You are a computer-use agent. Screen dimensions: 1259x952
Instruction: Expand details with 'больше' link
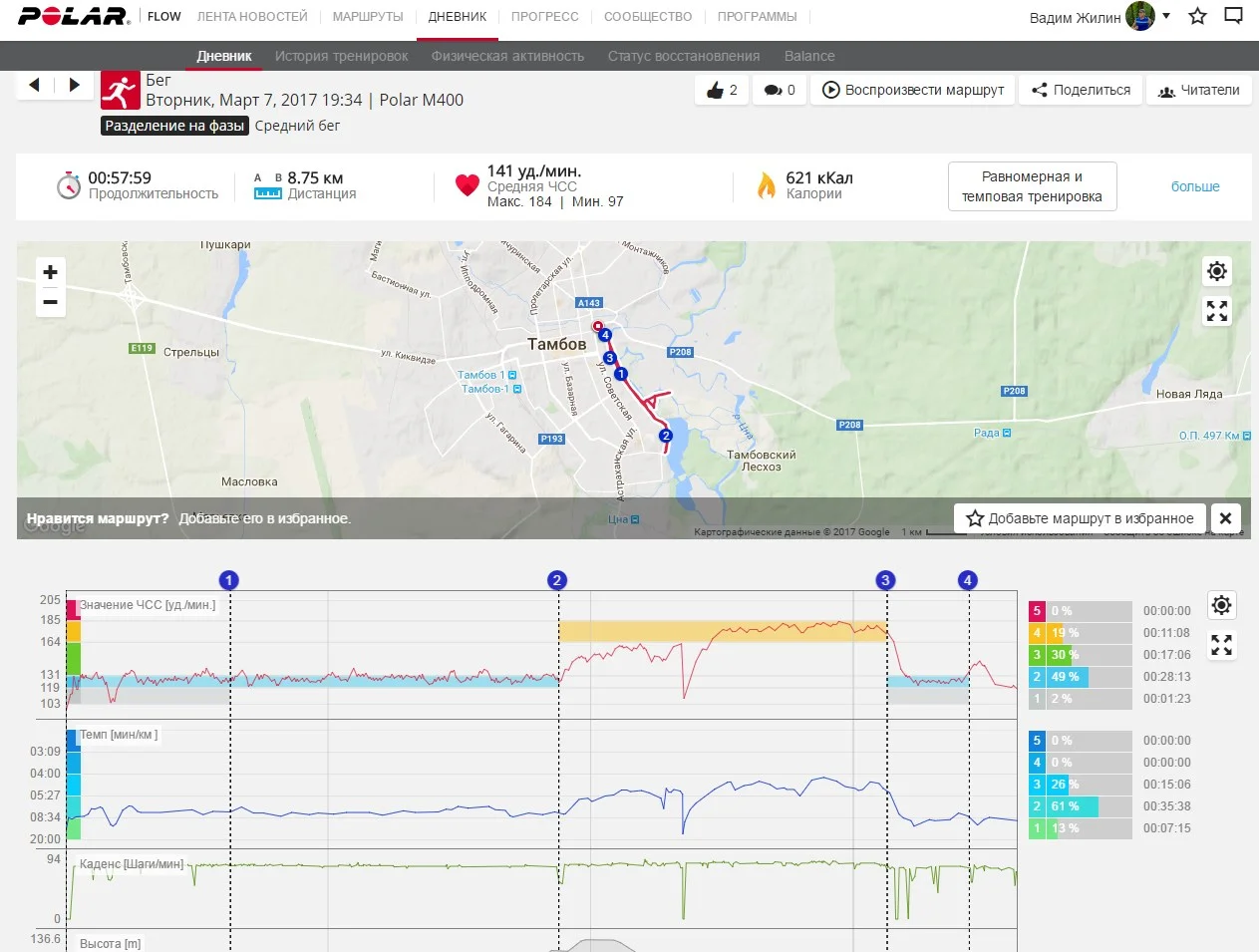(1194, 186)
